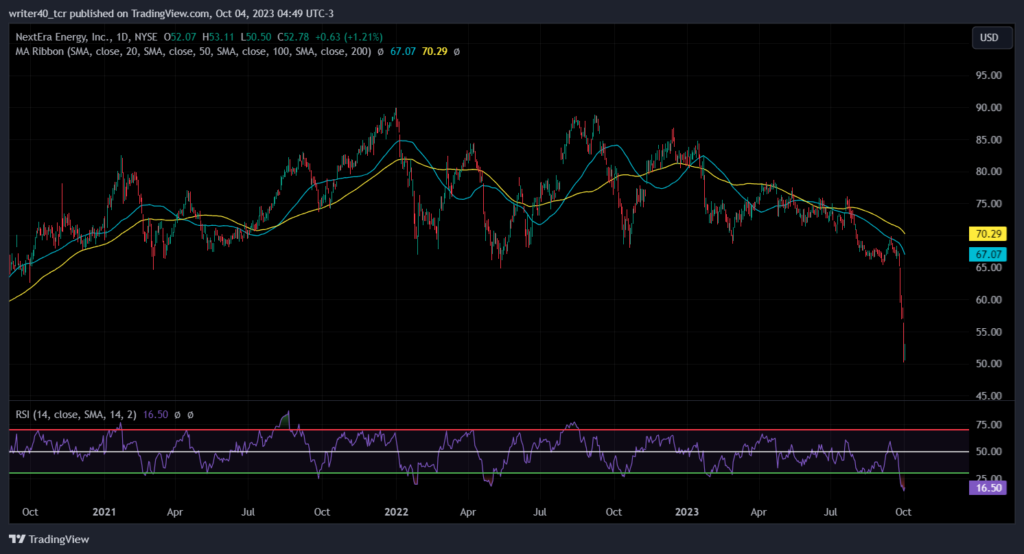Click the Oct label just before 2023
Image resolution: width=1024 pixels, height=554 pixels.
(613, 512)
